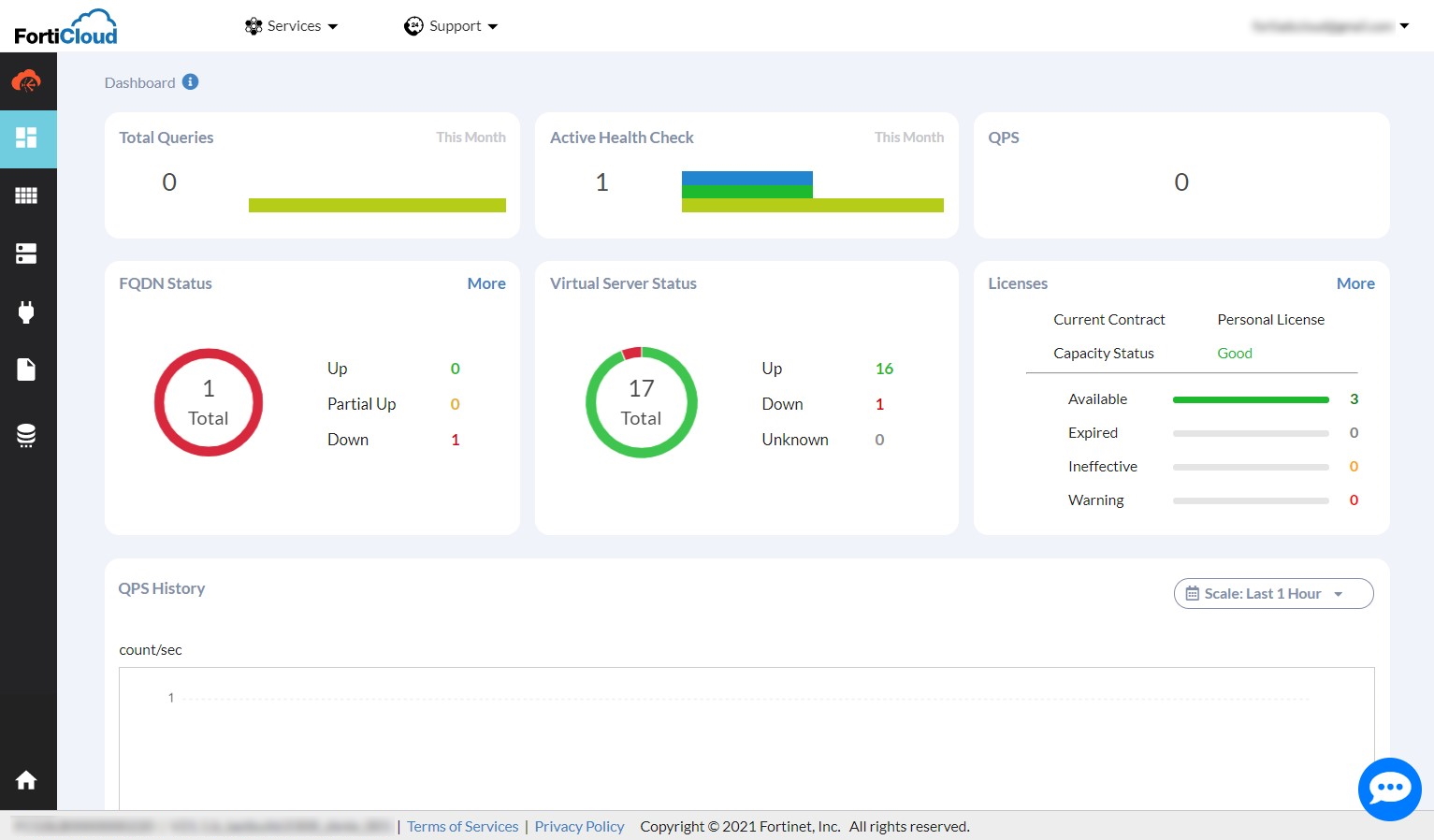1434x840 pixels.
Task: Click the Virtual Server Status donut chart
Action: point(641,402)
